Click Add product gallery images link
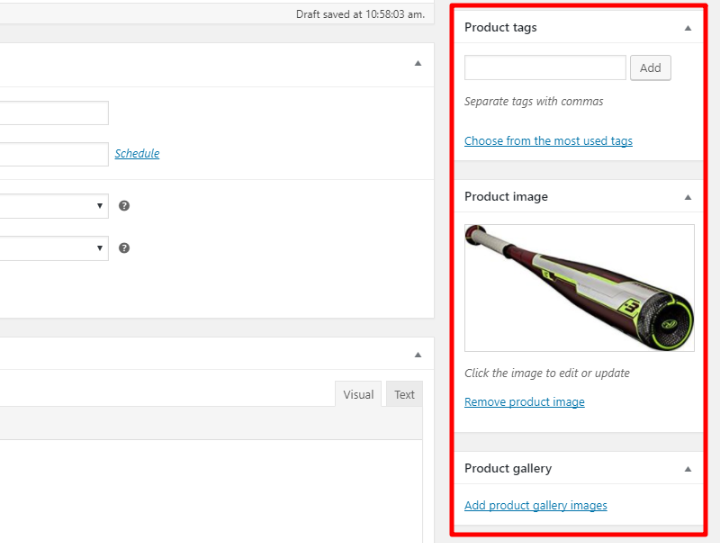 click(535, 505)
